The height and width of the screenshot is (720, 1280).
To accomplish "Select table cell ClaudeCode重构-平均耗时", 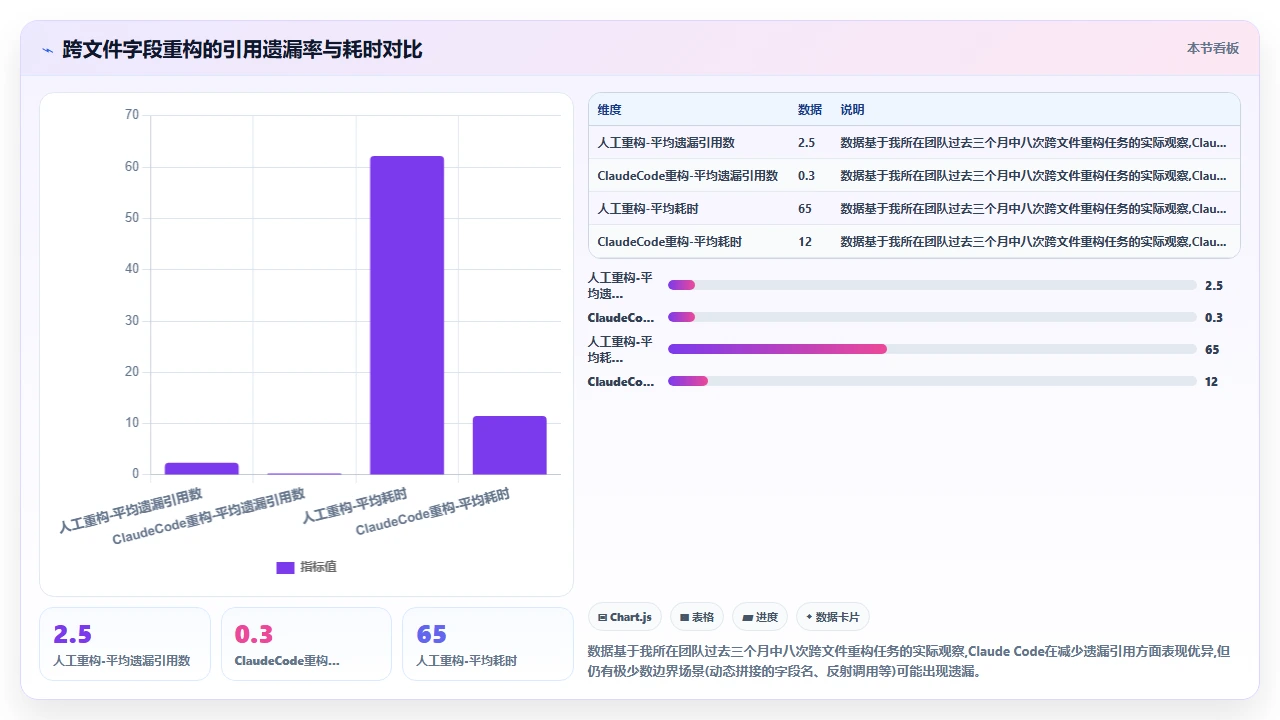I will point(669,242).
